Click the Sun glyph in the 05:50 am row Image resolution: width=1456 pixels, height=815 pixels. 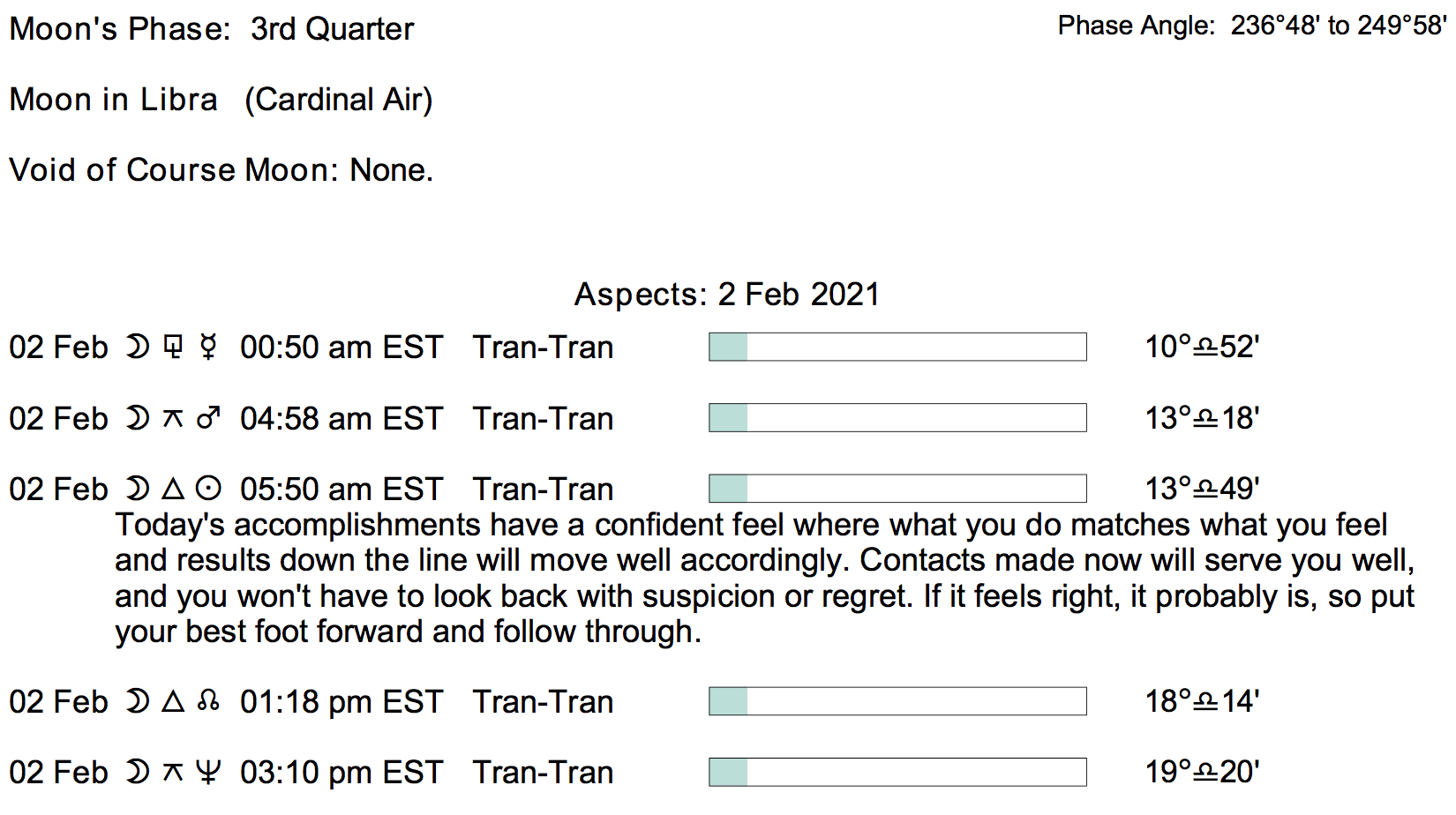[208, 489]
